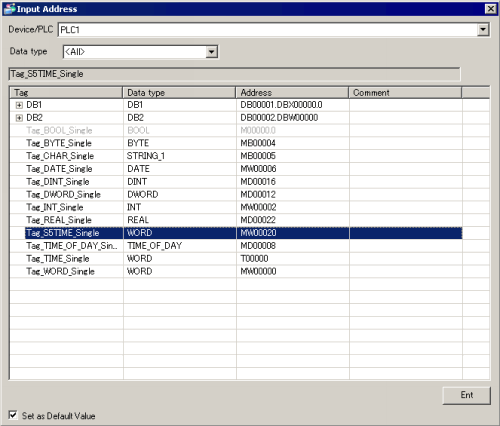
Task: Select the Tag_TIME_OF_DAY_Sin.. row
Action: coord(236,246)
